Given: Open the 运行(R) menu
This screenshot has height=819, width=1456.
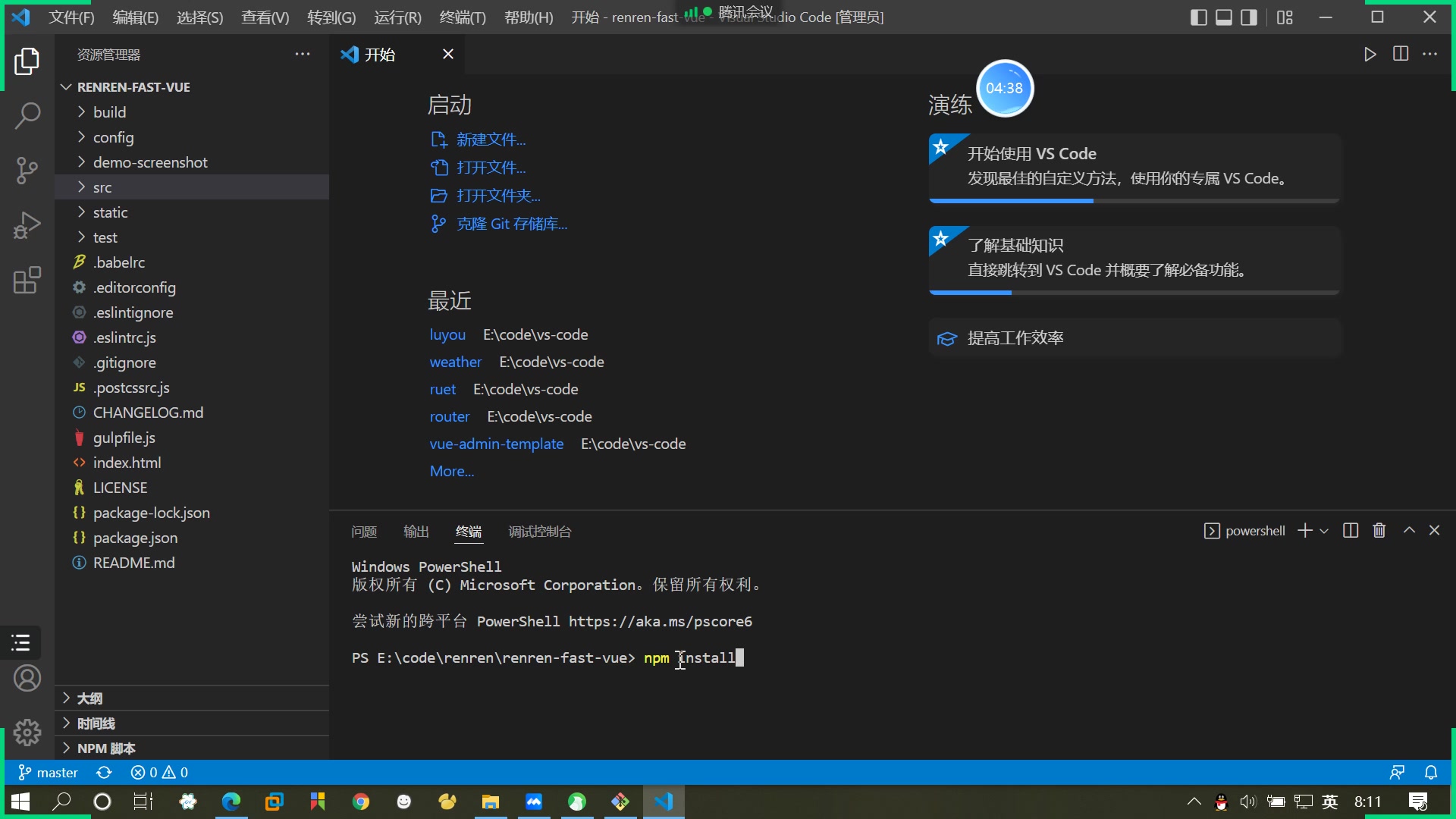Looking at the screenshot, I should (397, 17).
